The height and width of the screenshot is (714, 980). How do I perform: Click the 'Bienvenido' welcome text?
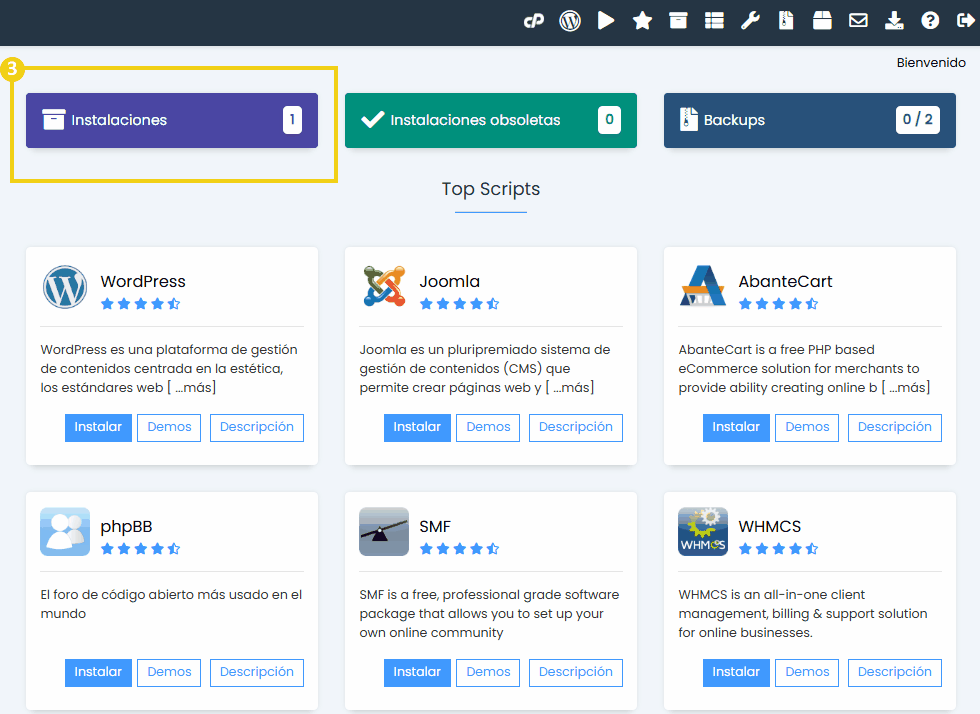click(931, 63)
